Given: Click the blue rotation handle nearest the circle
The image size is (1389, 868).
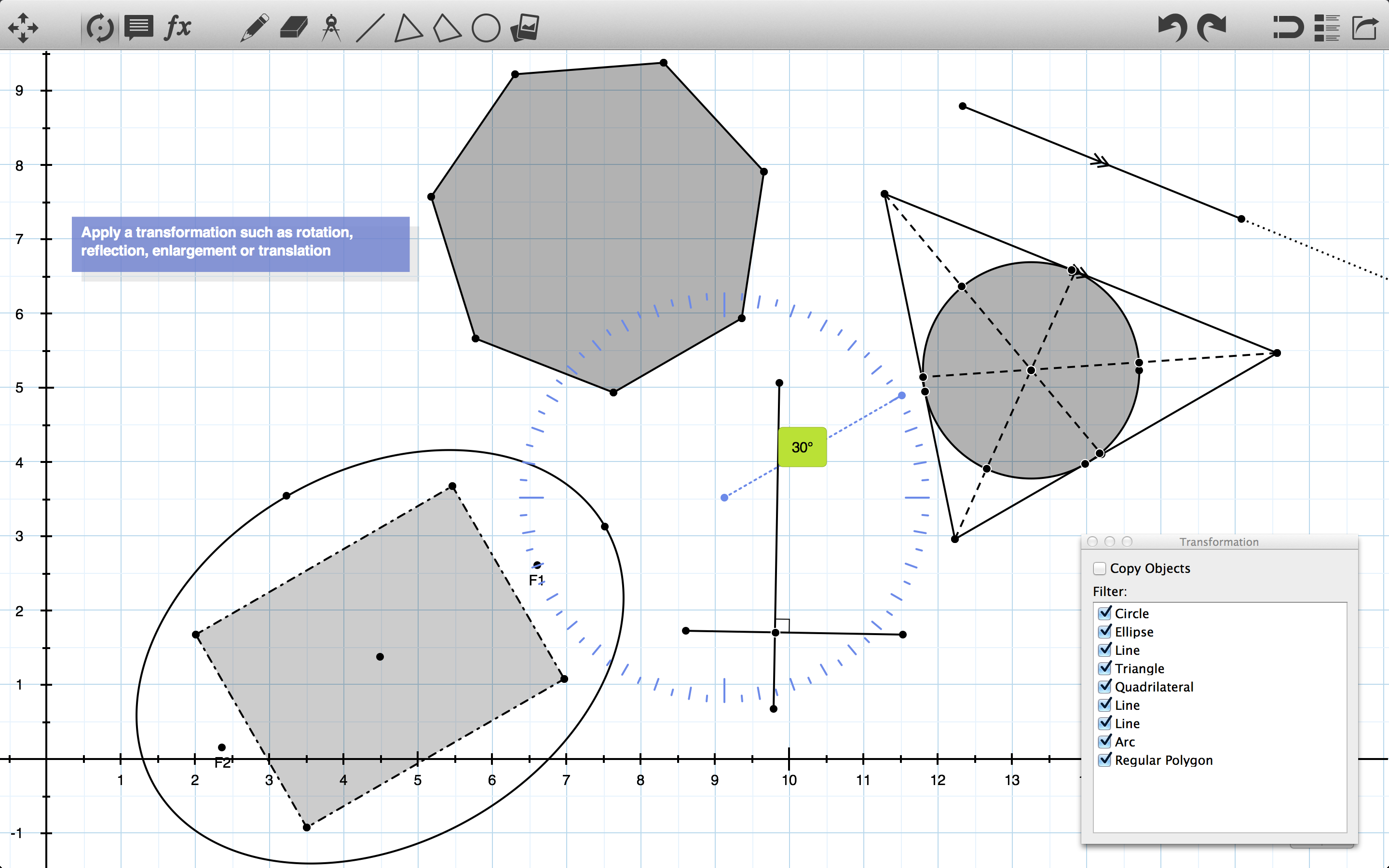Looking at the screenshot, I should tap(902, 395).
